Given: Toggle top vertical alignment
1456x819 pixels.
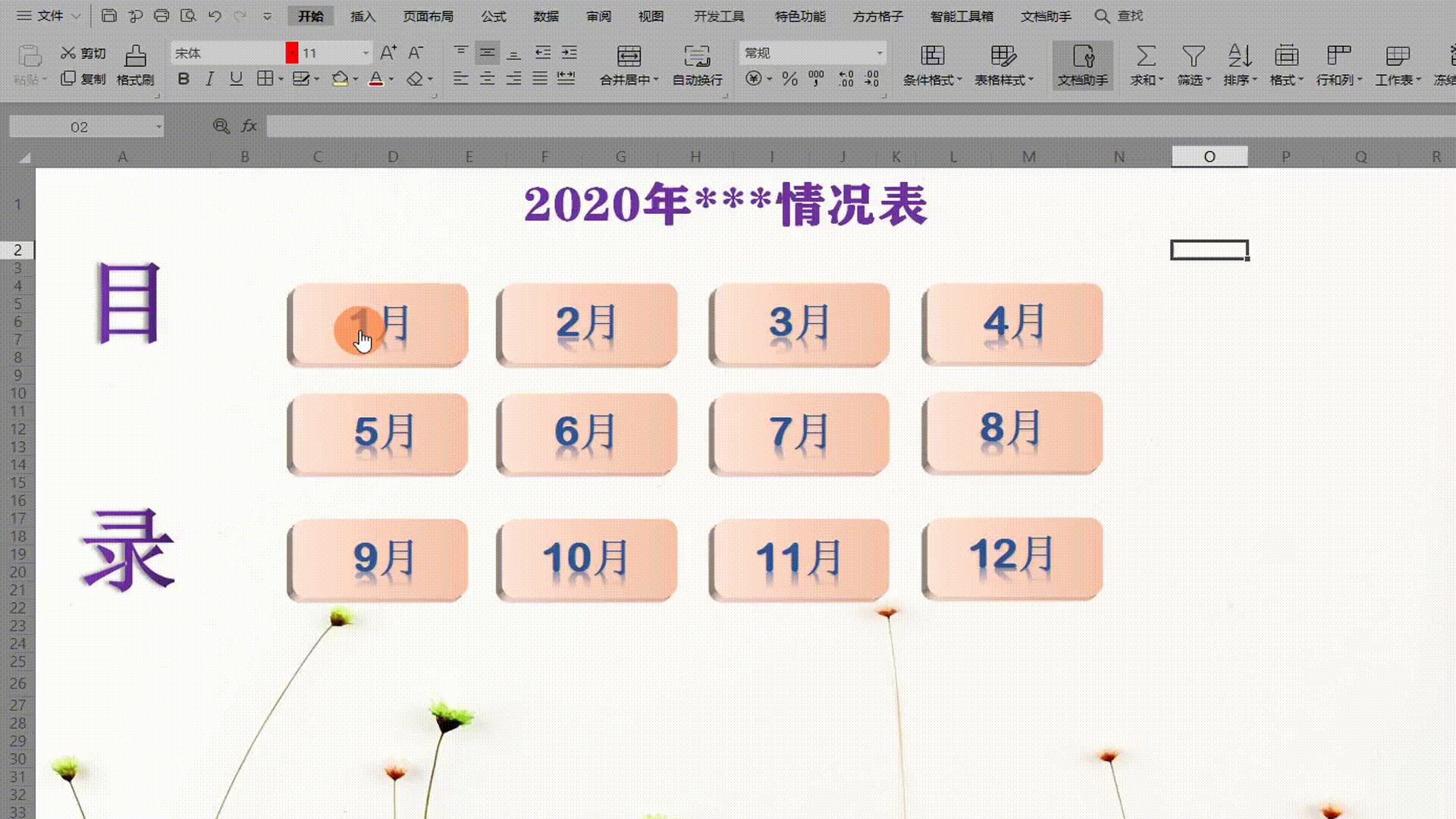Looking at the screenshot, I should click(460, 52).
